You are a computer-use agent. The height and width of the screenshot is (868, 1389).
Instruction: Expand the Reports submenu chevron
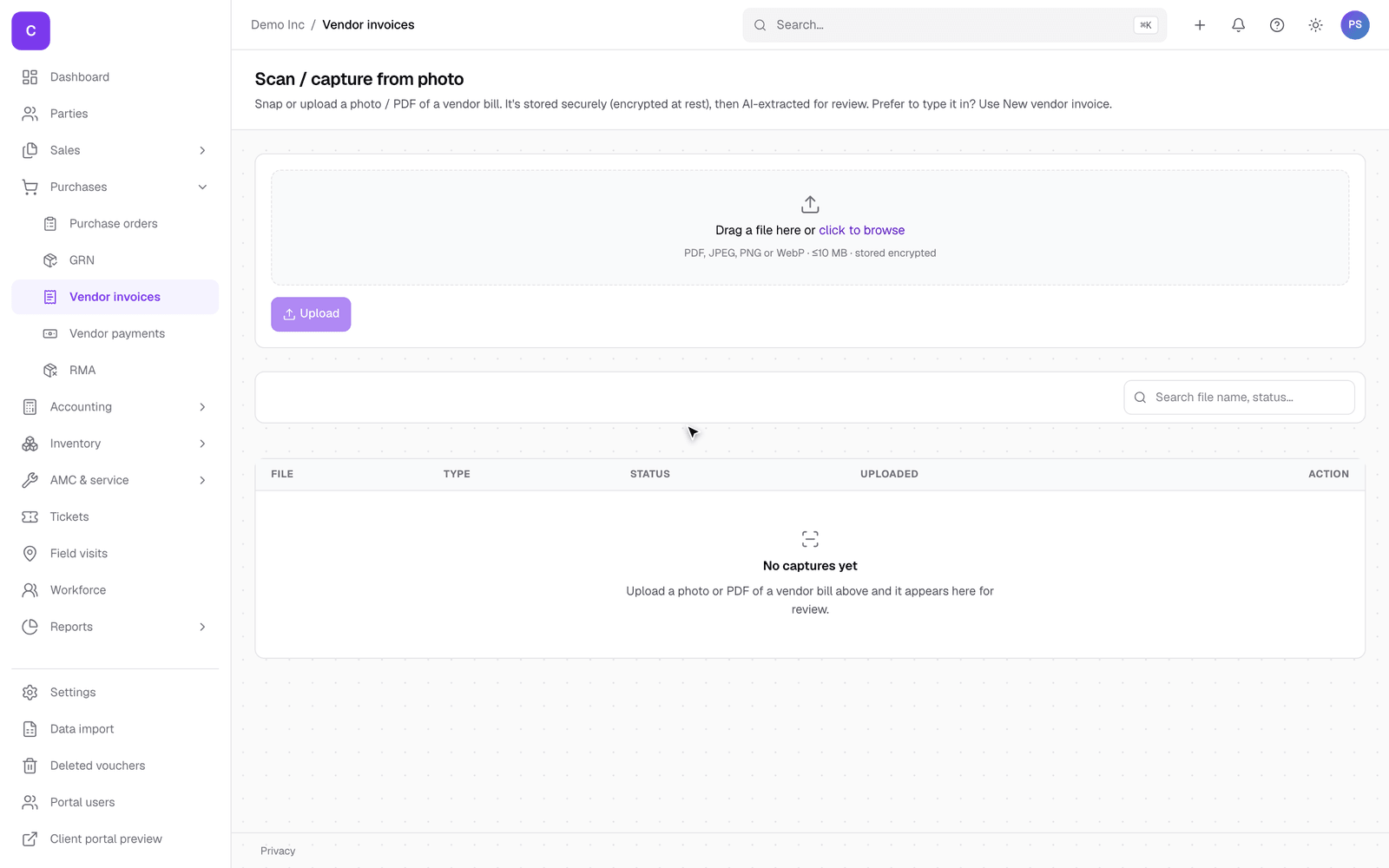202,627
